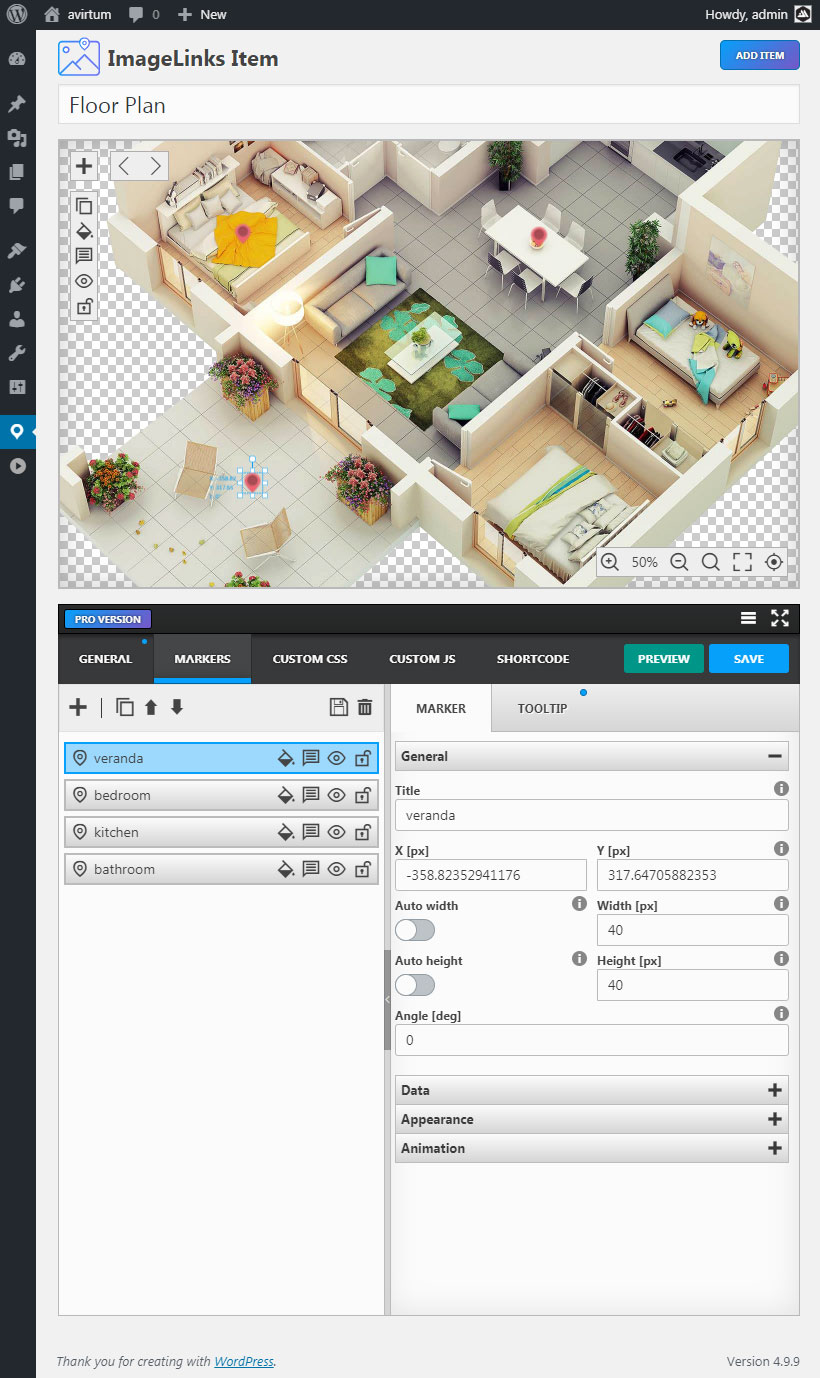Switch to the General tab
Screen dimensions: 820x1378
click(105, 659)
